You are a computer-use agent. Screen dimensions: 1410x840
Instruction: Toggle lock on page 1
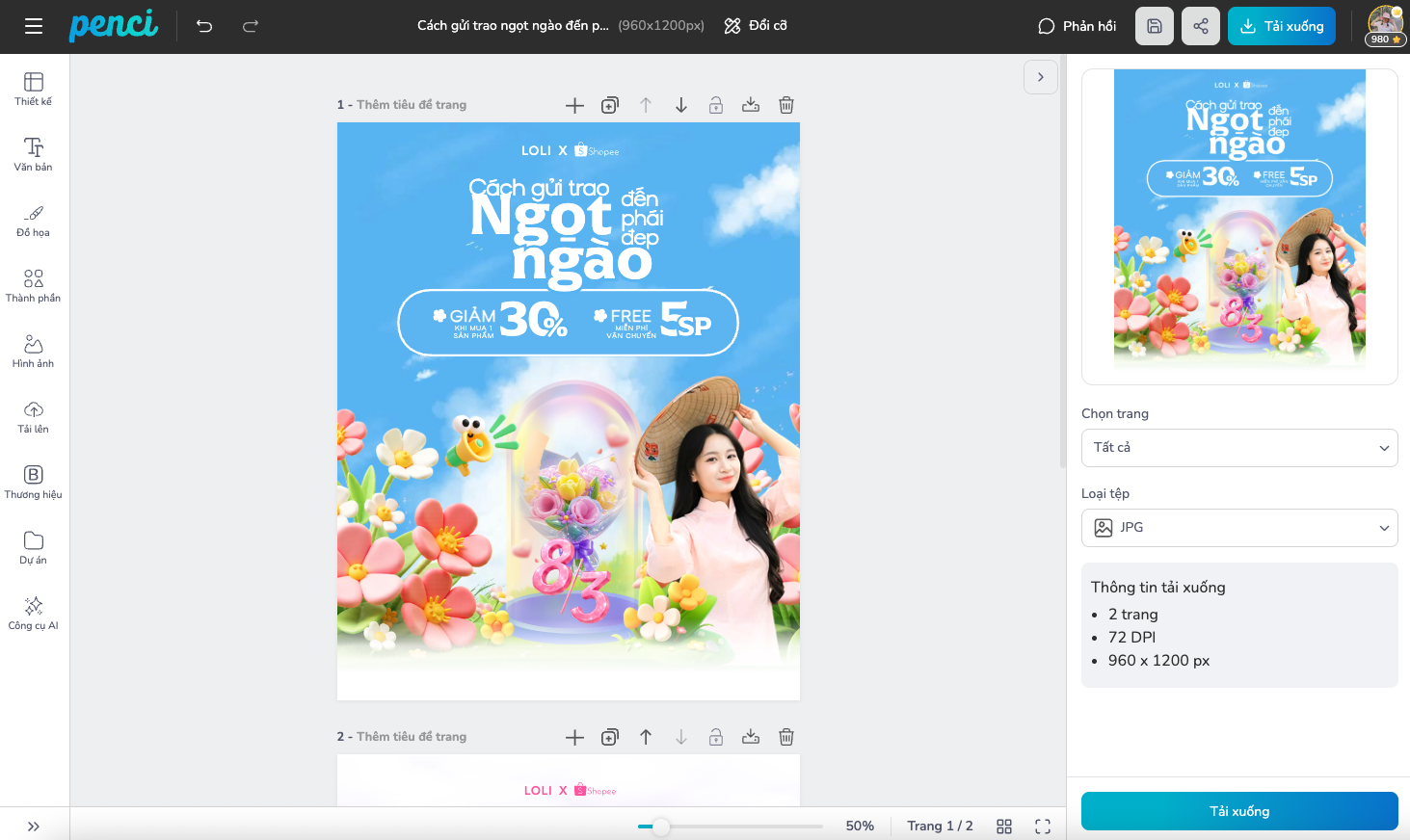pos(716,105)
